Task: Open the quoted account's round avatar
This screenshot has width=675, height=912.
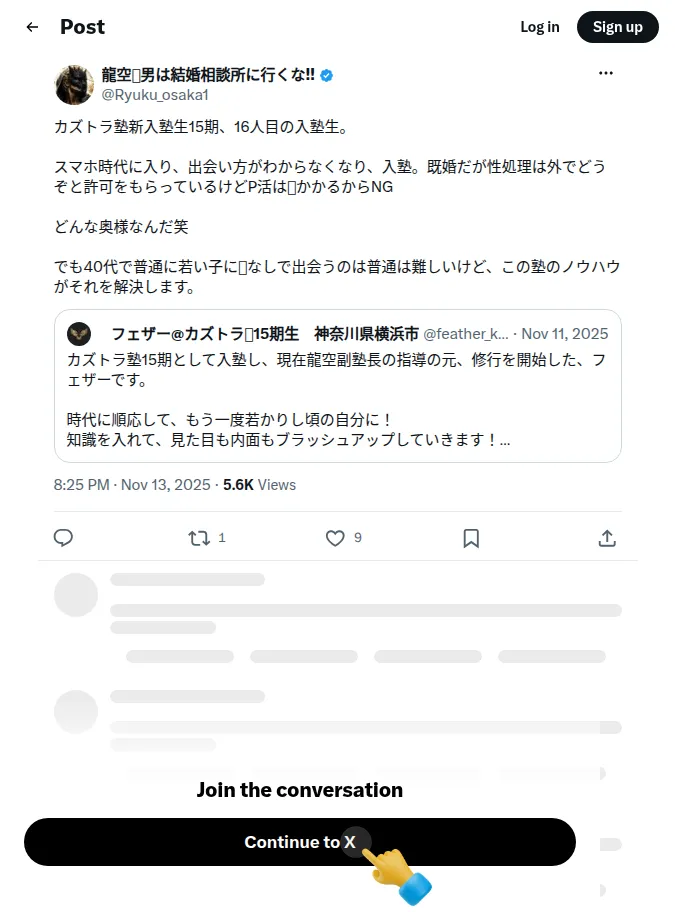Action: 79,334
